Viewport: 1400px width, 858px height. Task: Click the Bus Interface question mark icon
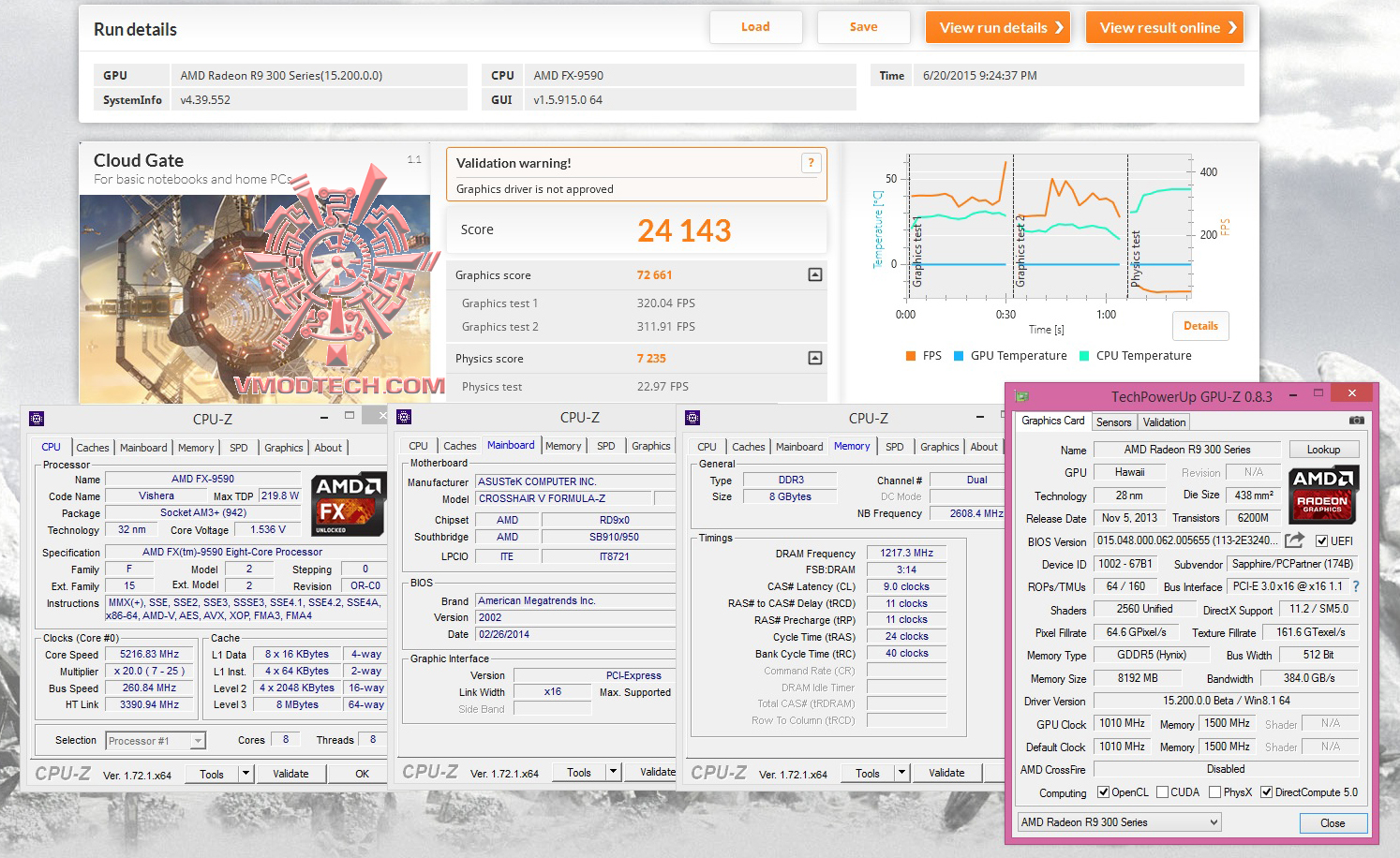point(1355,586)
